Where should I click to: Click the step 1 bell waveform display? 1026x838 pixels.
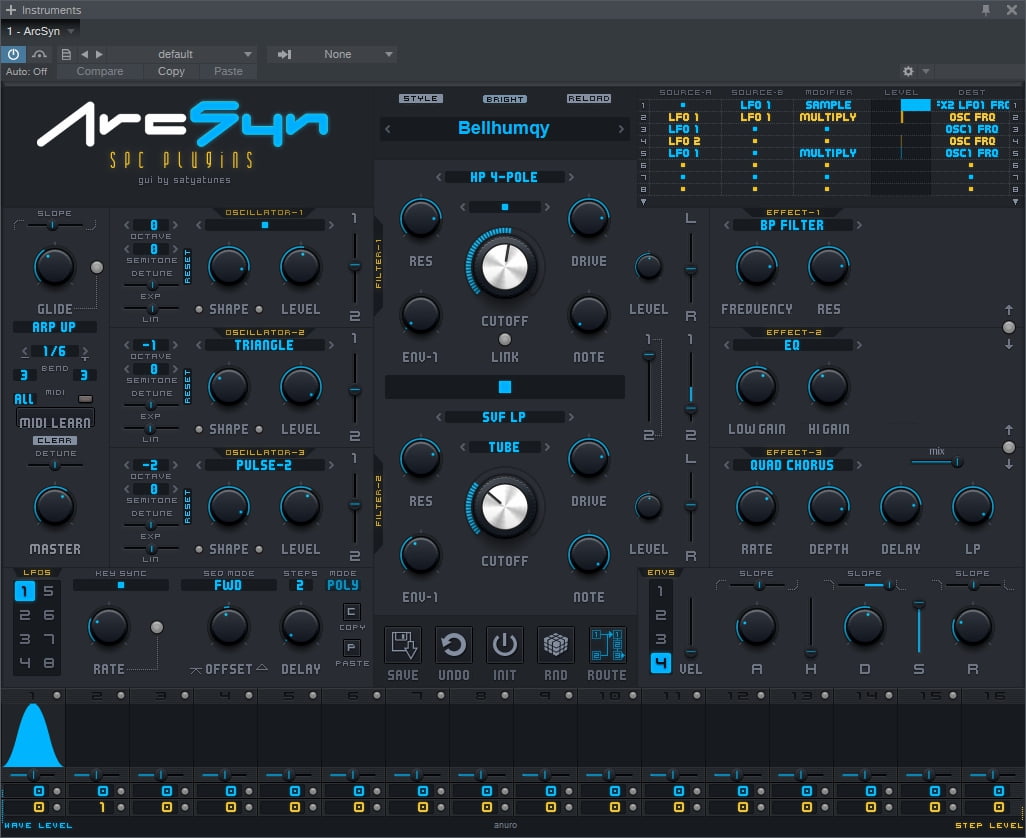coord(33,735)
